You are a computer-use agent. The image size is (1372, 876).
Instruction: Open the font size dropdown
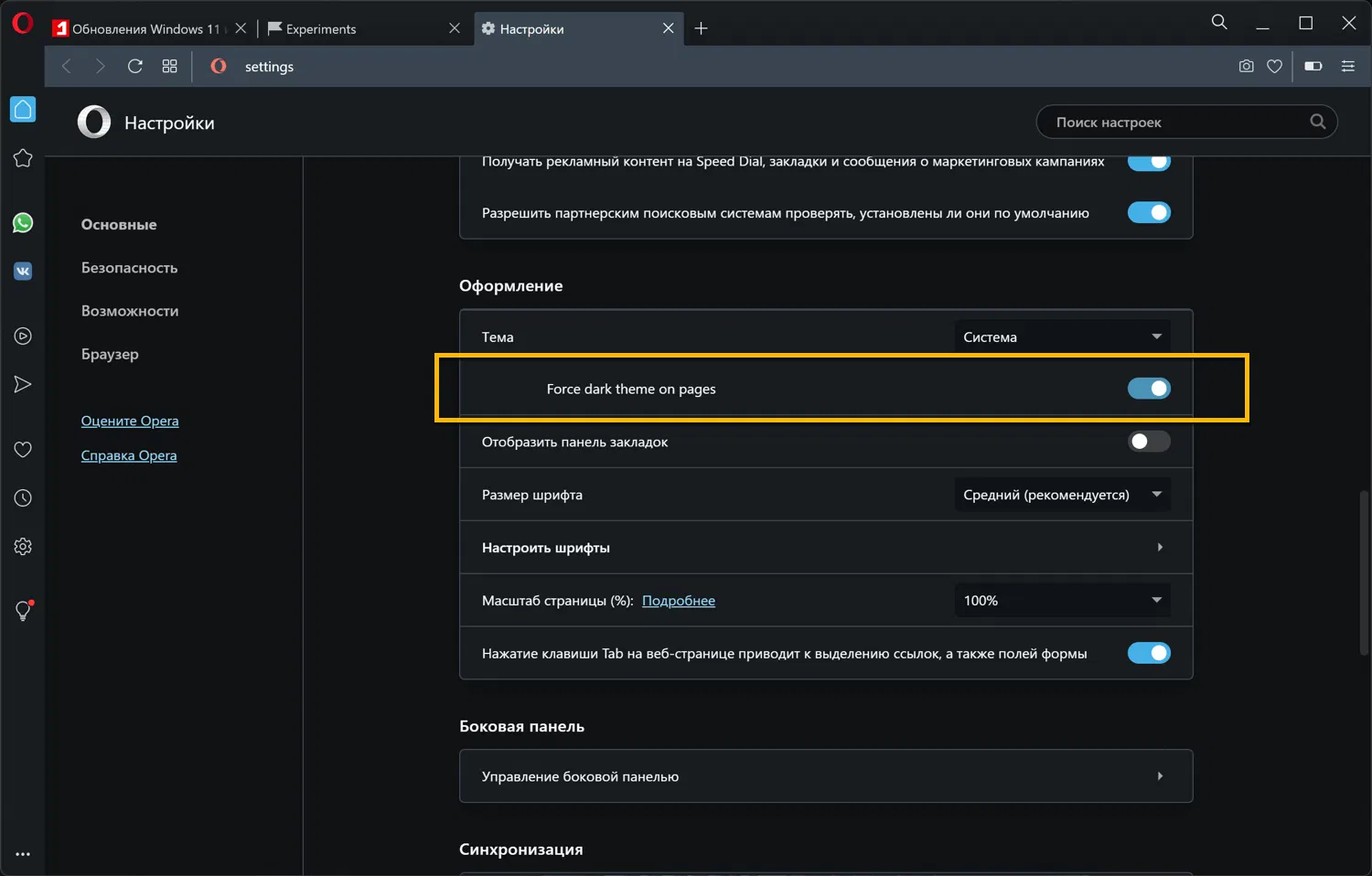coord(1062,495)
